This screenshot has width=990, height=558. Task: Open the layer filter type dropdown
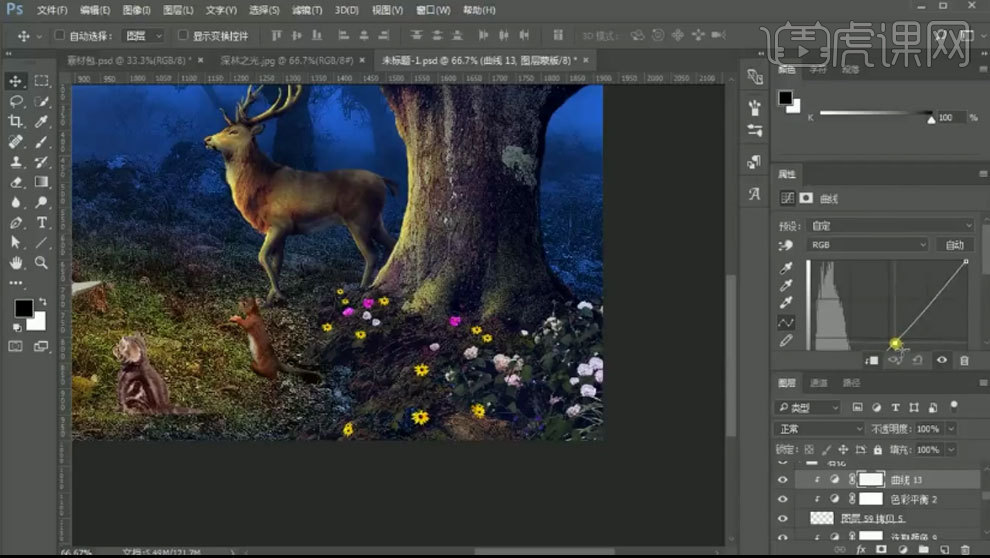tap(808, 408)
